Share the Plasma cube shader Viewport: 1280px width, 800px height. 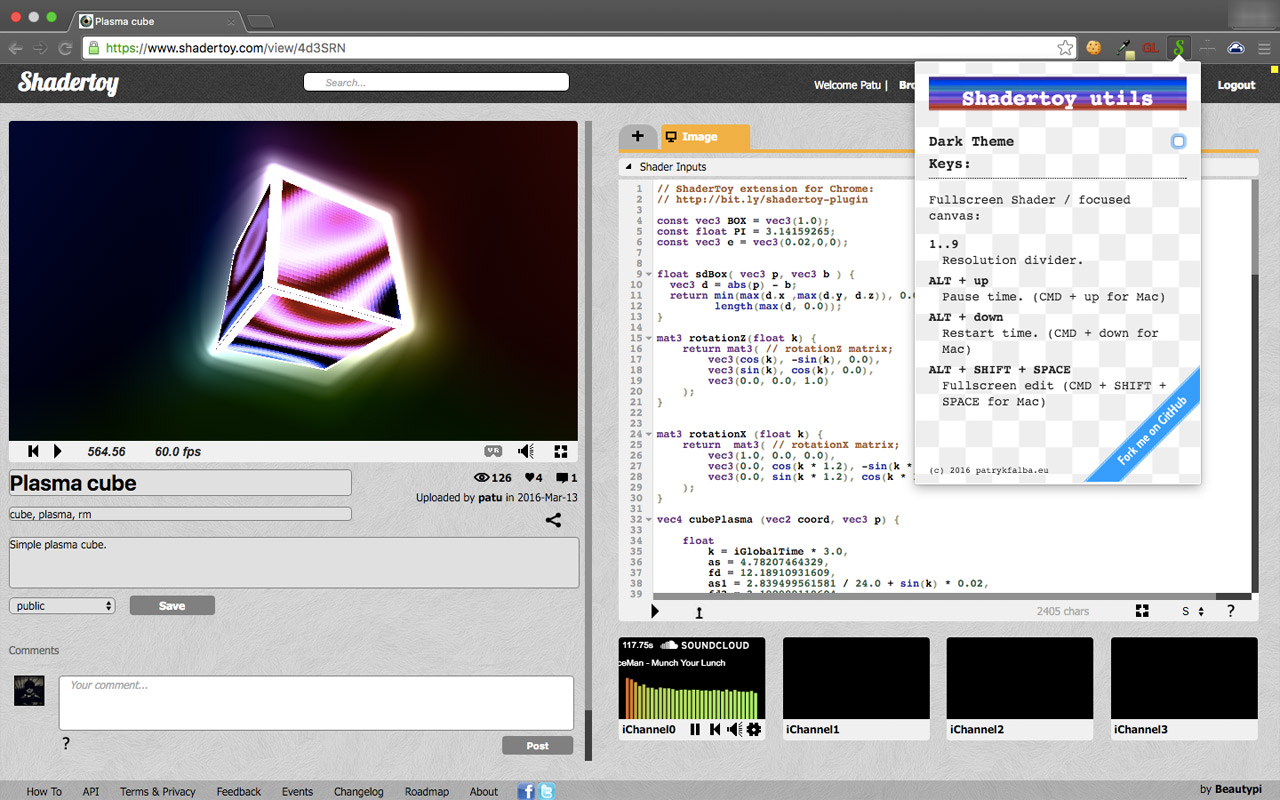point(554,519)
